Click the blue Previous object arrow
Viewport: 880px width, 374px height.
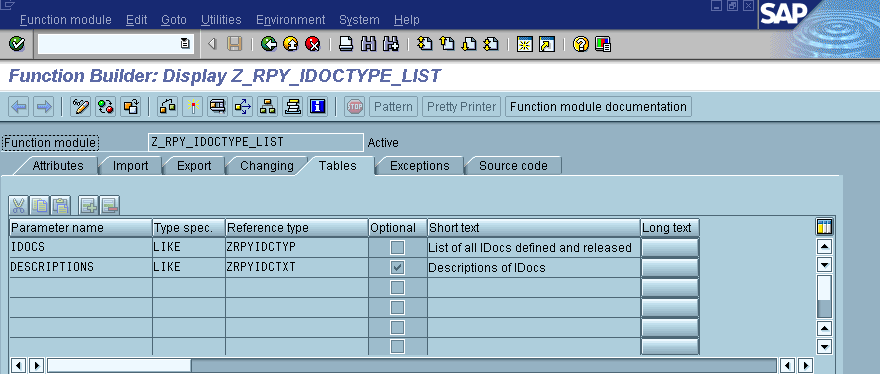tap(19, 107)
